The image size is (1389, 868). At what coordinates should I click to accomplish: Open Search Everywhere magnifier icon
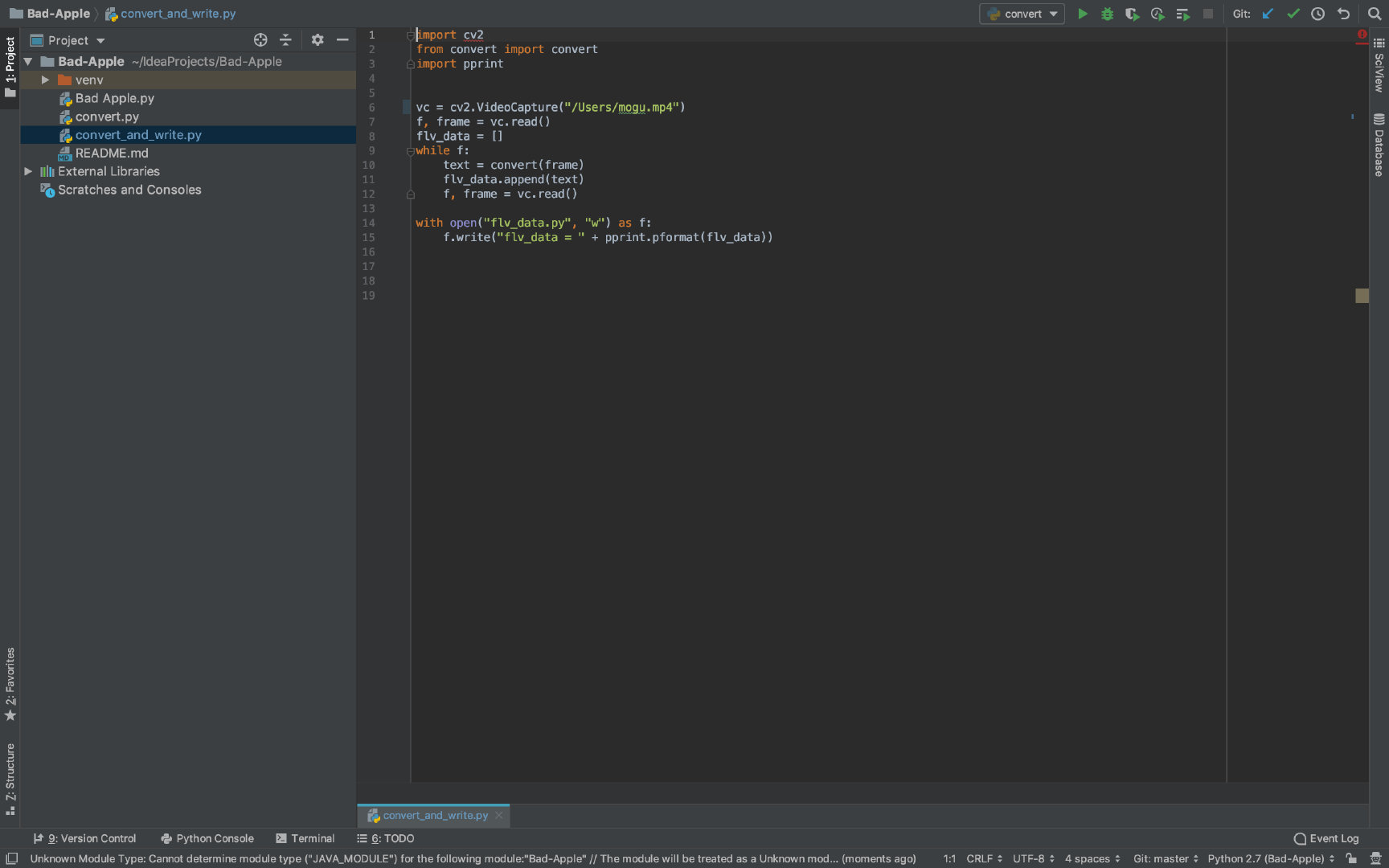[1374, 14]
